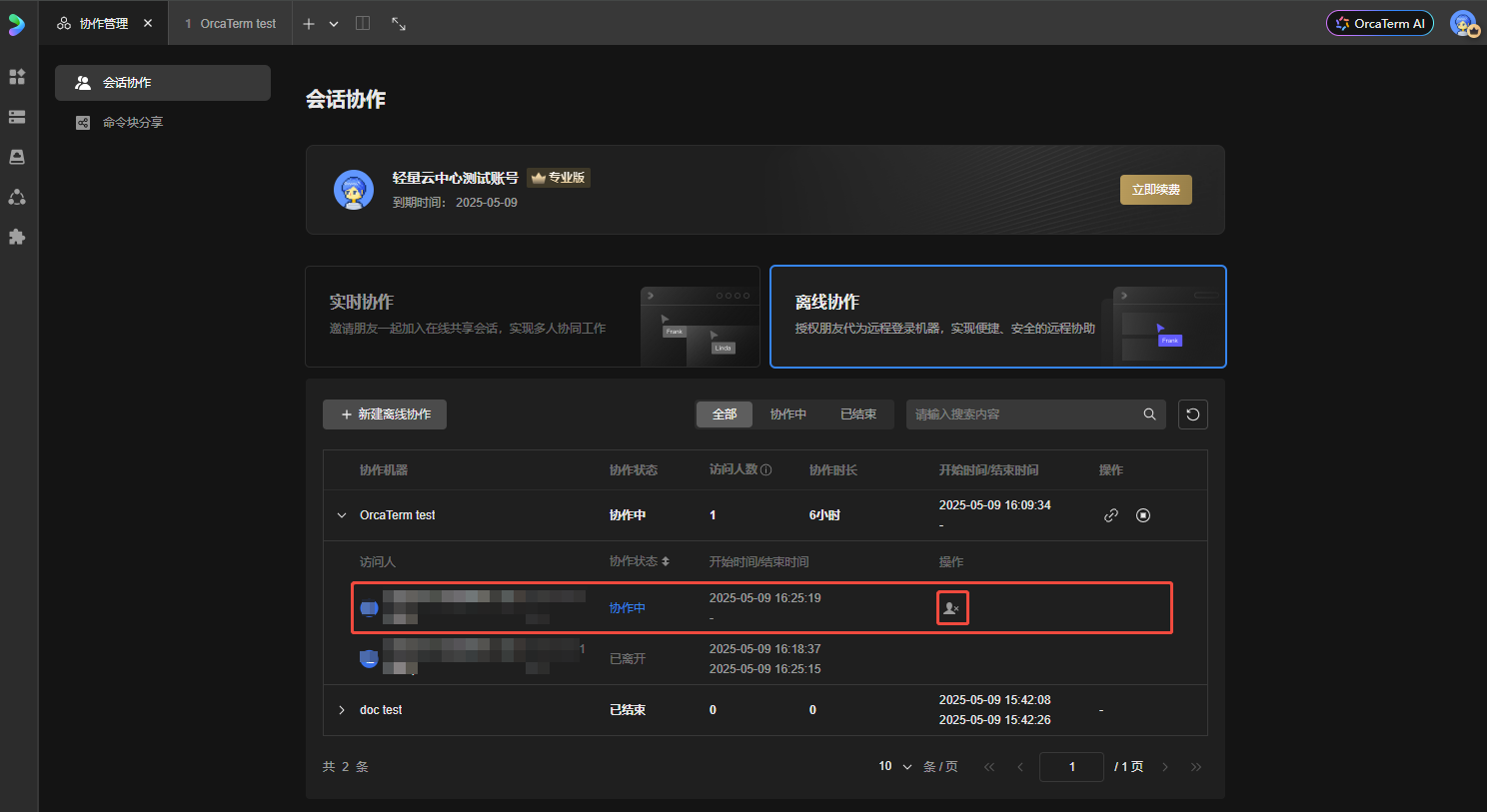Switch to the 协作管理 tab

click(104, 23)
